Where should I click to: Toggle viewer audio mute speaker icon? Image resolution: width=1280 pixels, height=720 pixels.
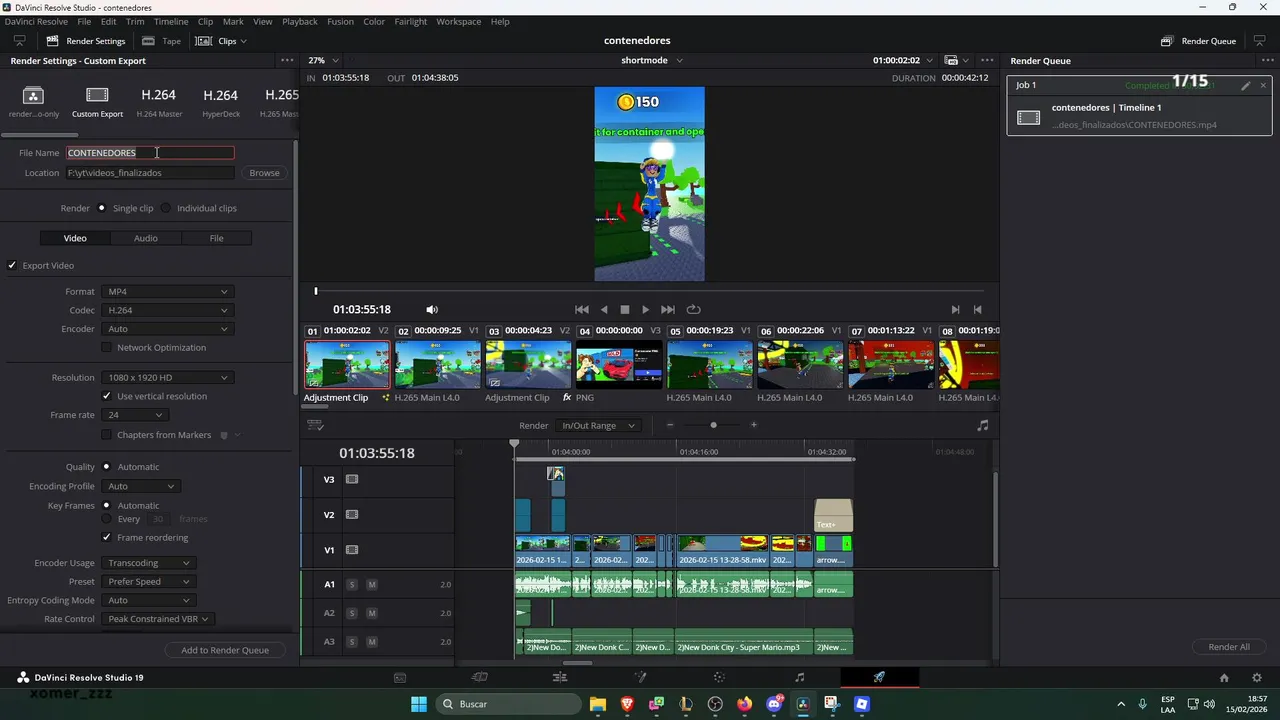point(432,310)
